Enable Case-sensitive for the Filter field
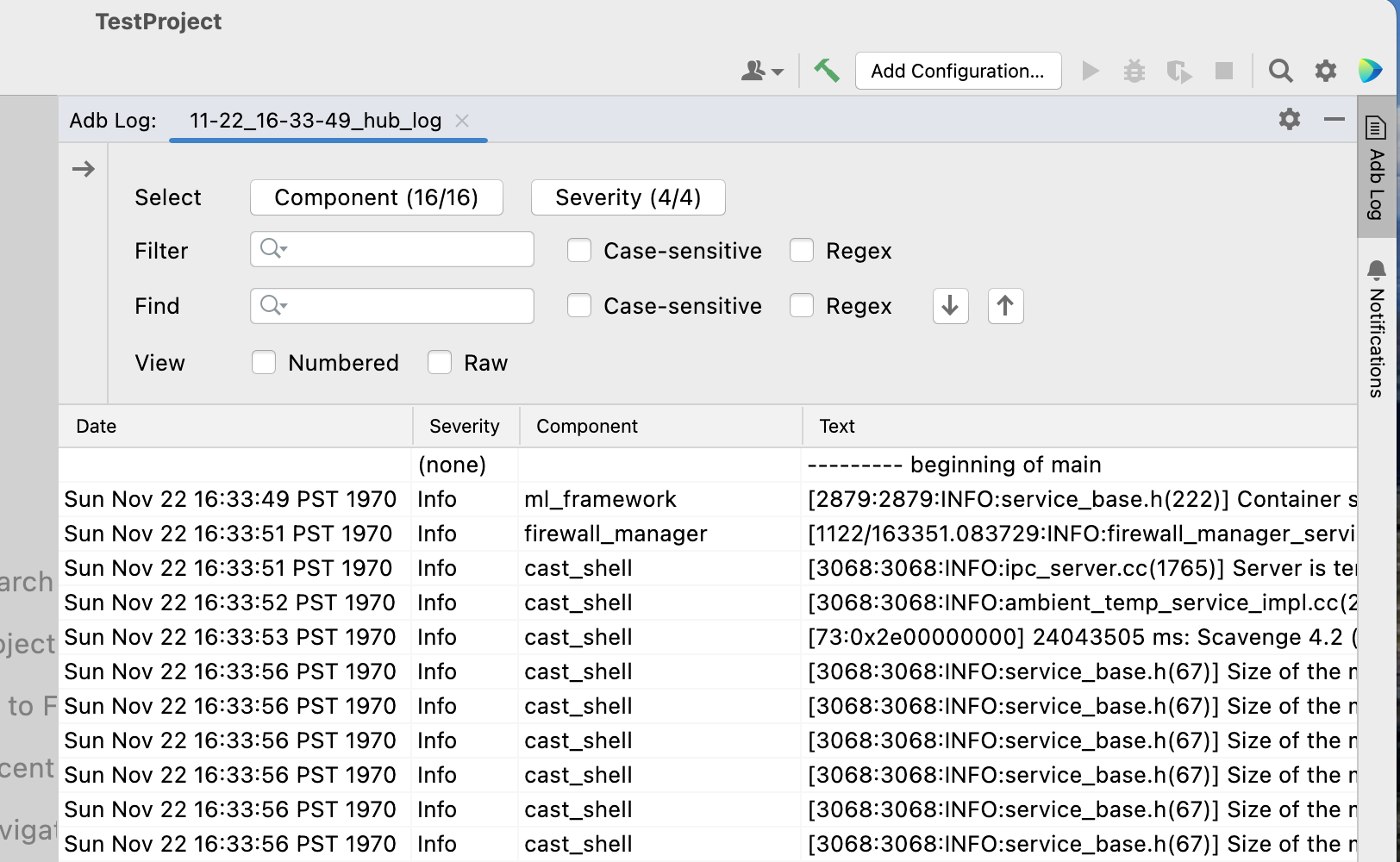Screen dimensions: 1400x862 click(x=578, y=250)
